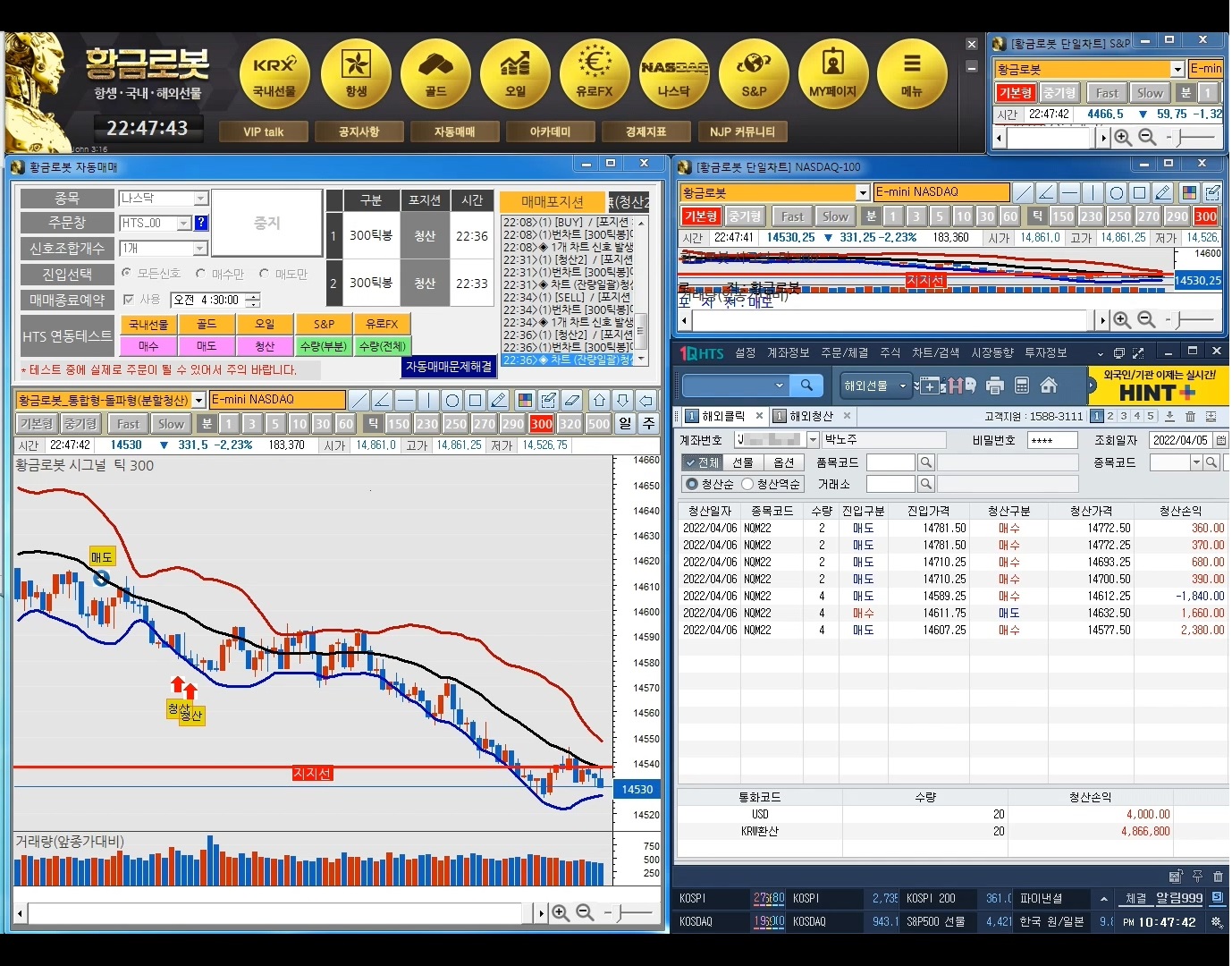Image resolution: width=1232 pixels, height=966 pixels.
Task: Open 차트/검색 menu in HTS
Action: click(x=935, y=352)
